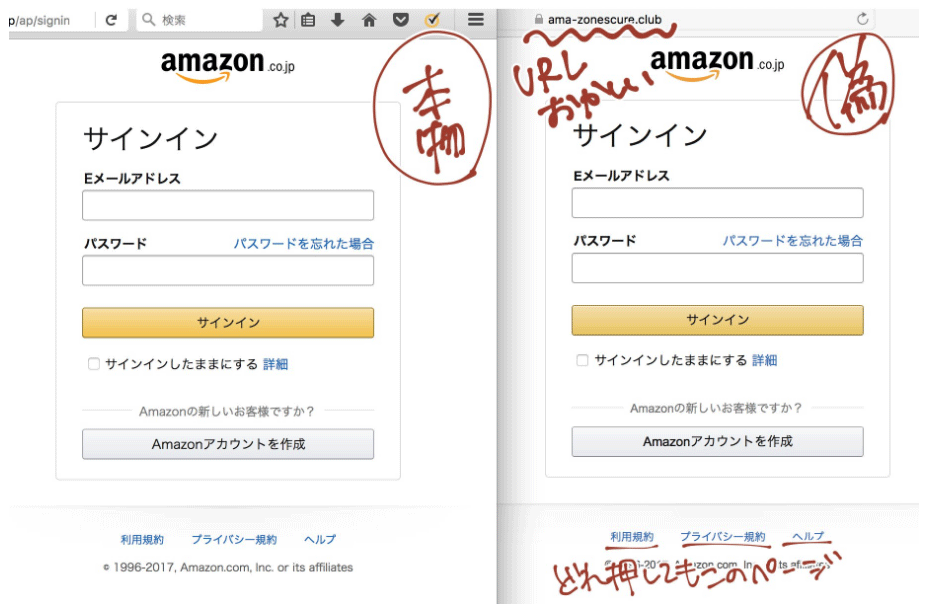Open the hamburger menu icon
The height and width of the screenshot is (614, 932).
tap(476, 20)
